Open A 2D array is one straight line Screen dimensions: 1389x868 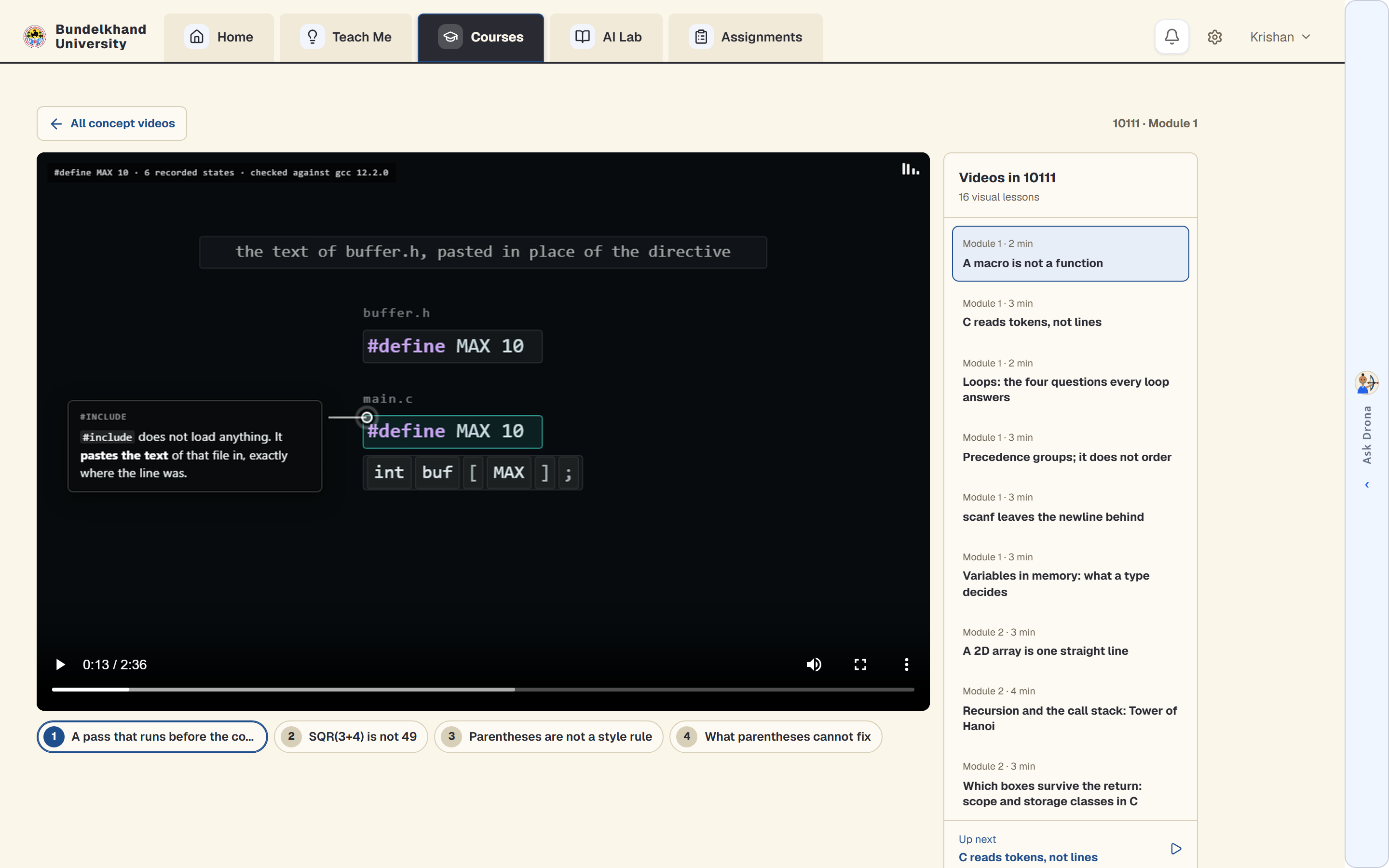[x=1070, y=642]
